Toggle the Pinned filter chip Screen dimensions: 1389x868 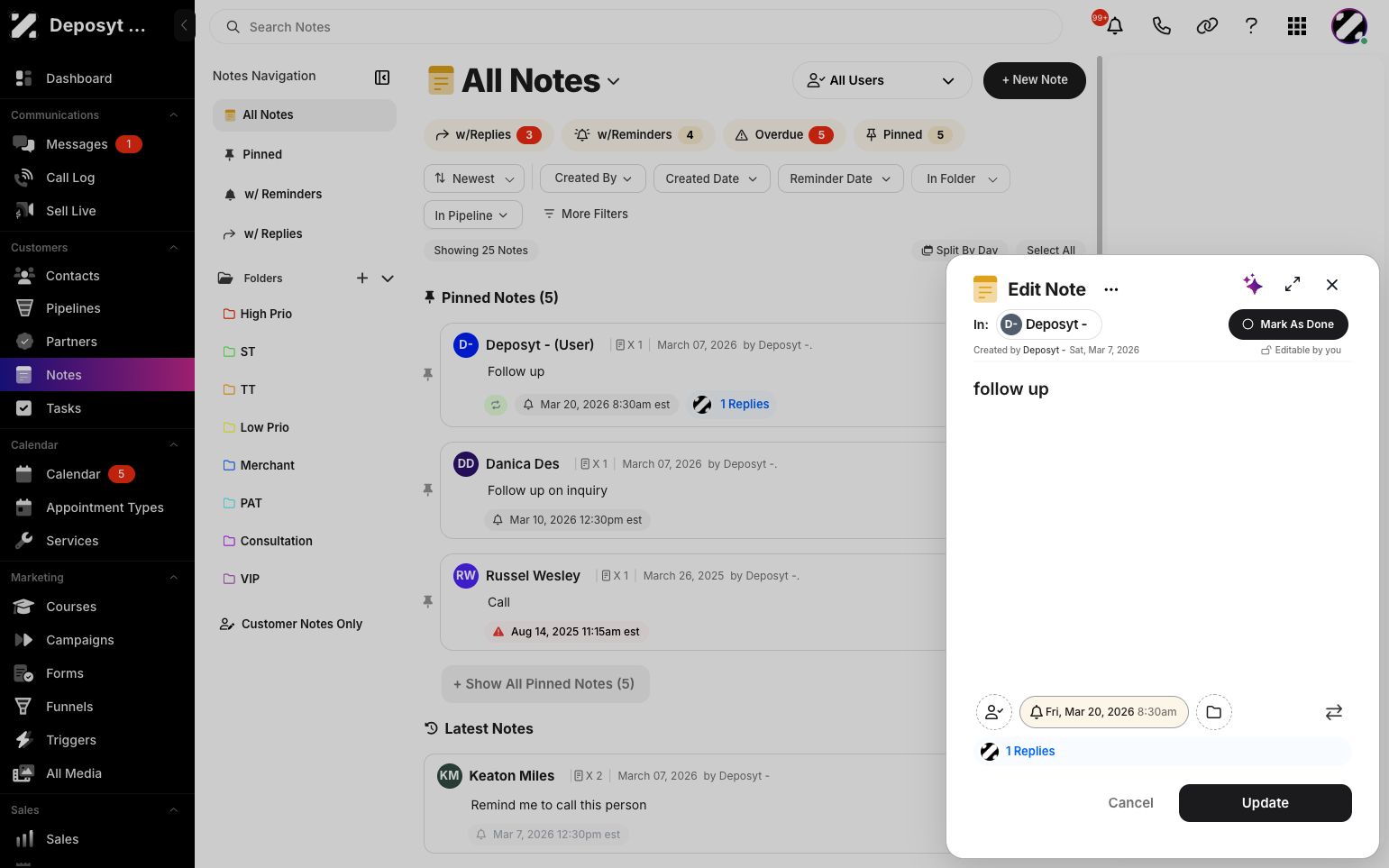click(x=909, y=135)
